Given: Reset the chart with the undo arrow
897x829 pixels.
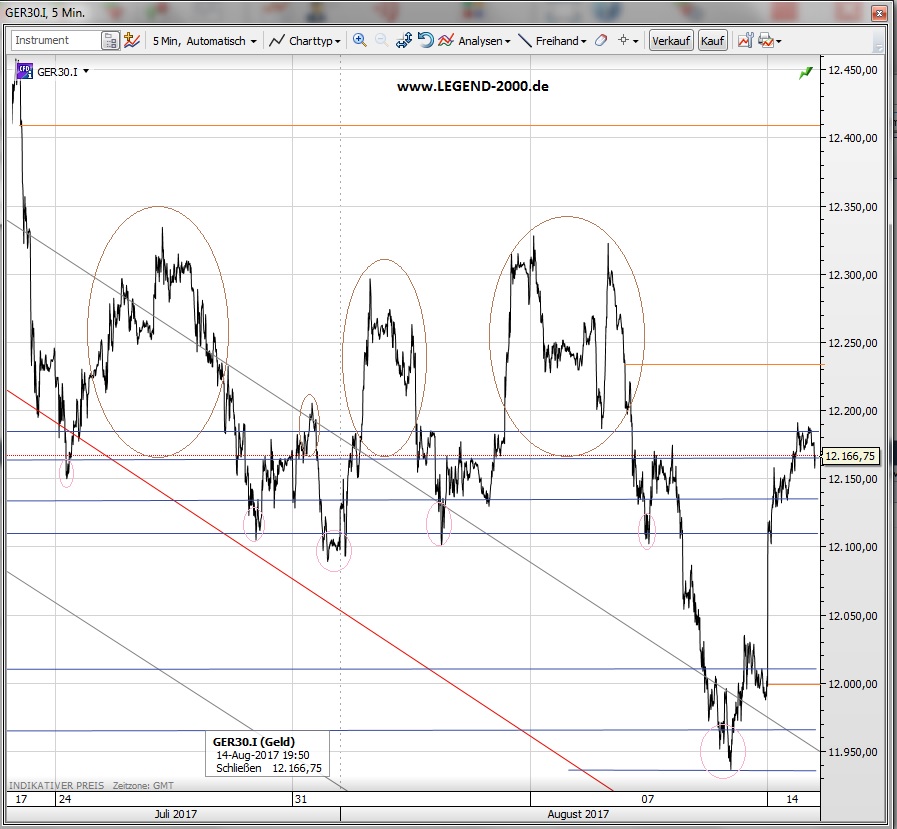Looking at the screenshot, I should [425, 41].
